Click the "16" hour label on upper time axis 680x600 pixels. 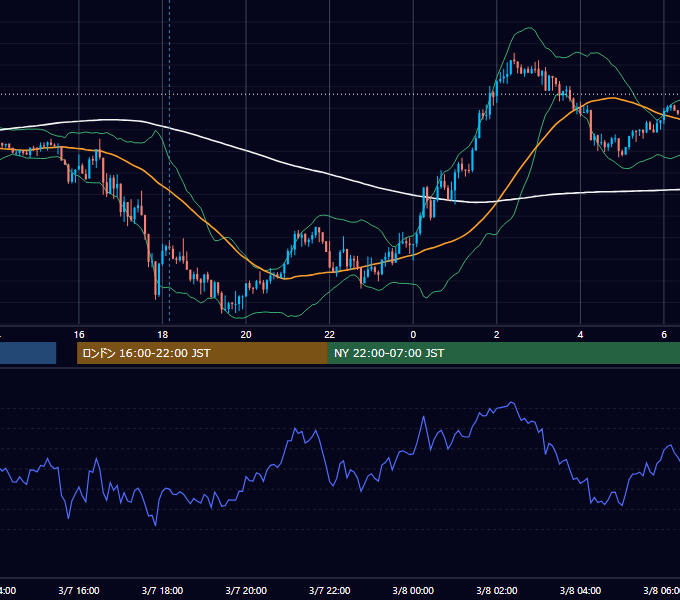[x=79, y=335]
